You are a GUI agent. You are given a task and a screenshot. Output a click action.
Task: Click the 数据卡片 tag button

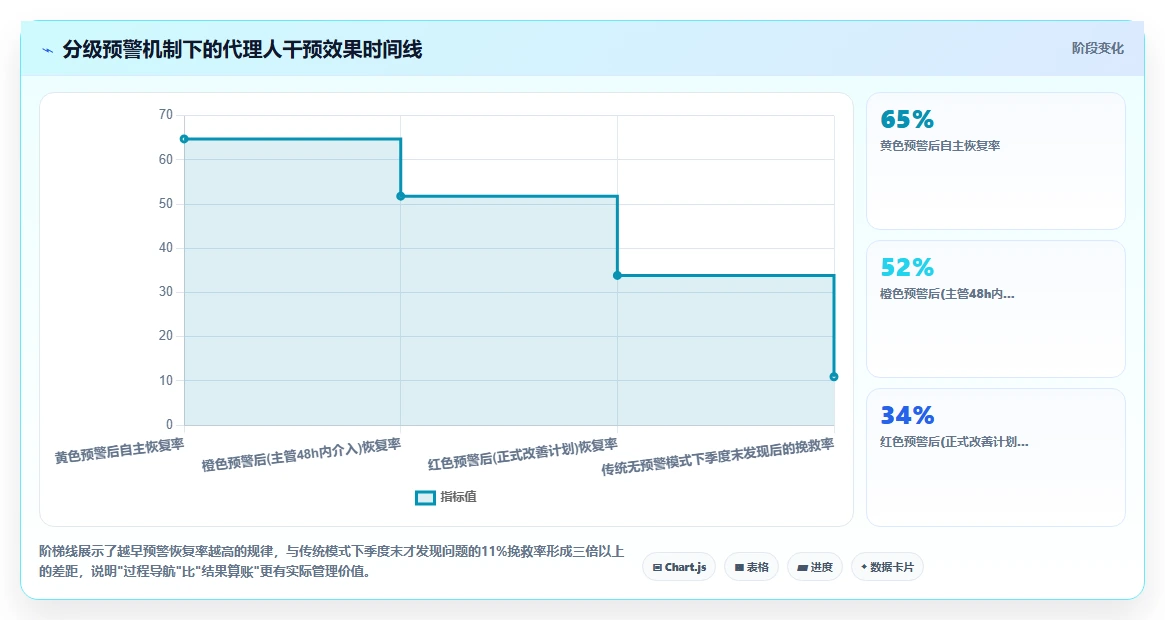(x=887, y=567)
